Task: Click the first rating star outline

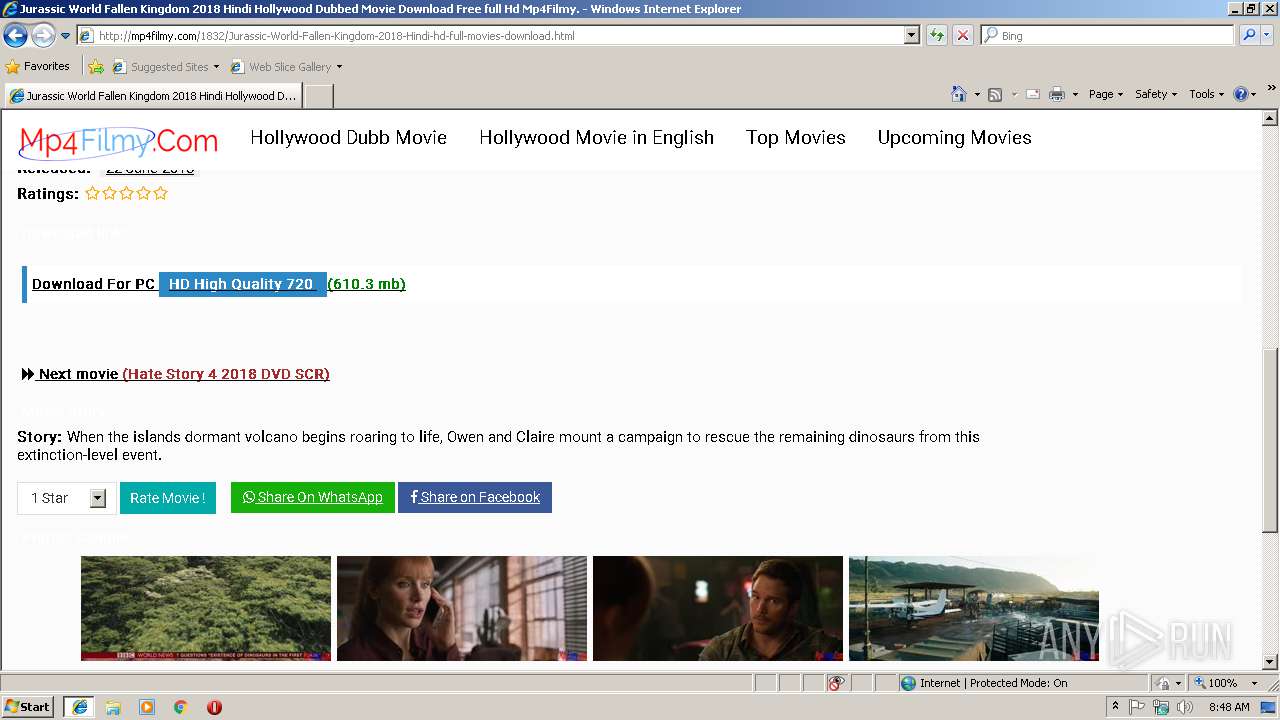Action: click(92, 193)
